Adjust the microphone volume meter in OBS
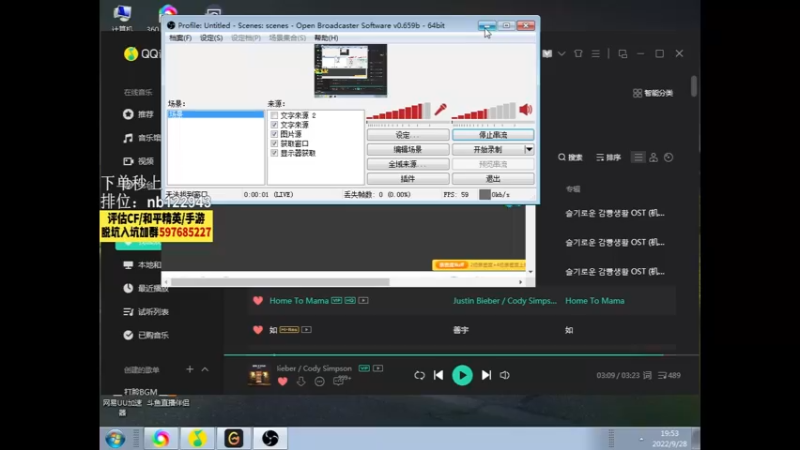Screen dimensions: 800x450 398,111
